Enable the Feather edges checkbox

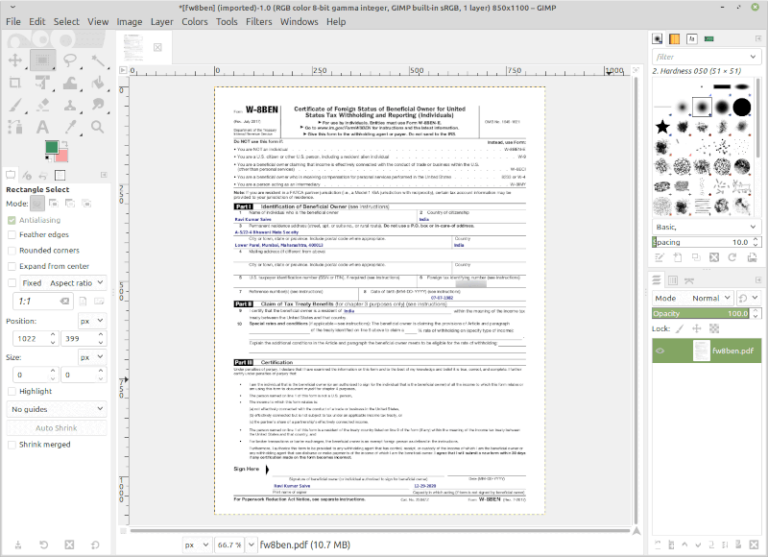(x=12, y=234)
